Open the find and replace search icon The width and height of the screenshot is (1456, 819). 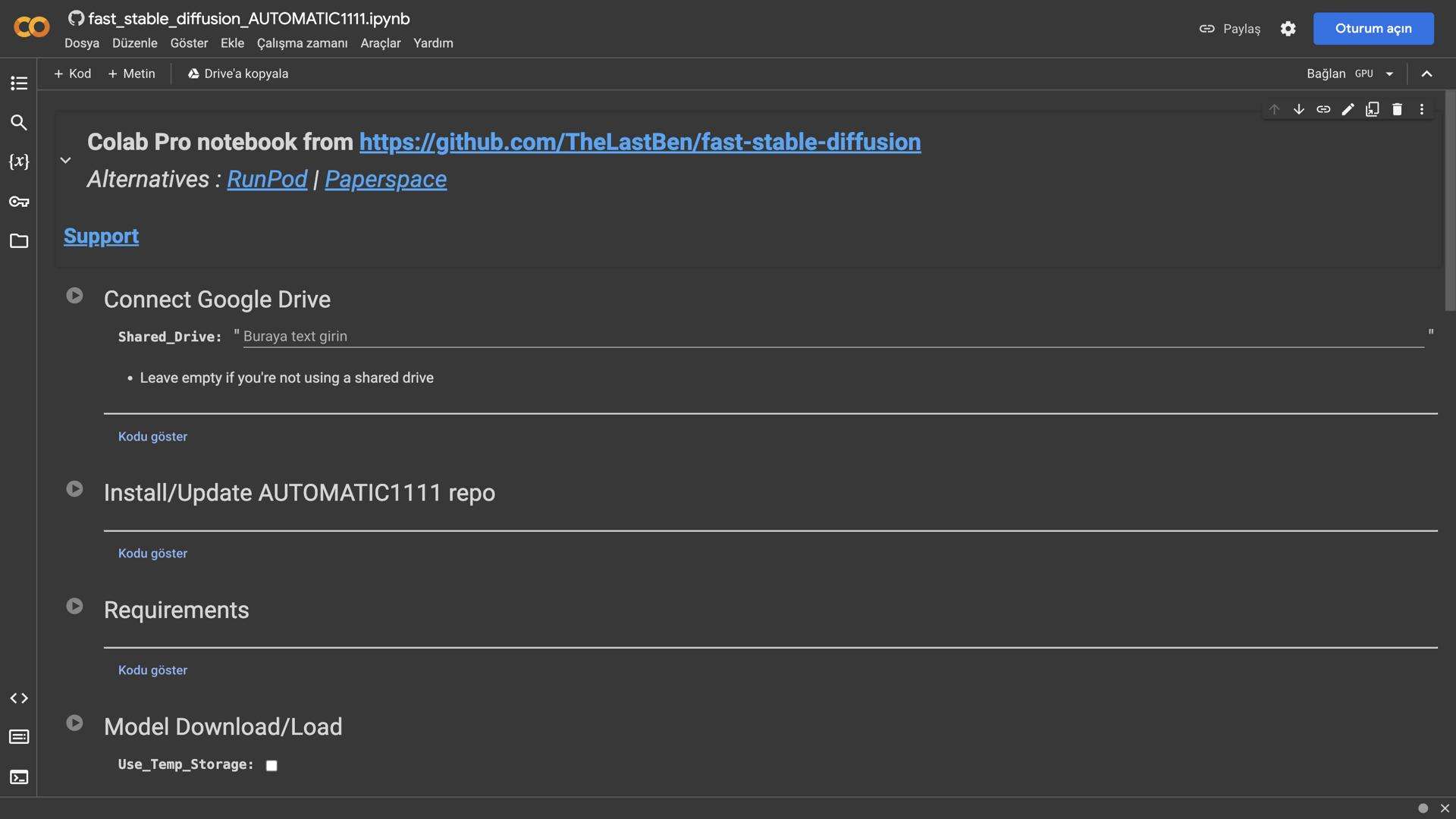point(19,122)
